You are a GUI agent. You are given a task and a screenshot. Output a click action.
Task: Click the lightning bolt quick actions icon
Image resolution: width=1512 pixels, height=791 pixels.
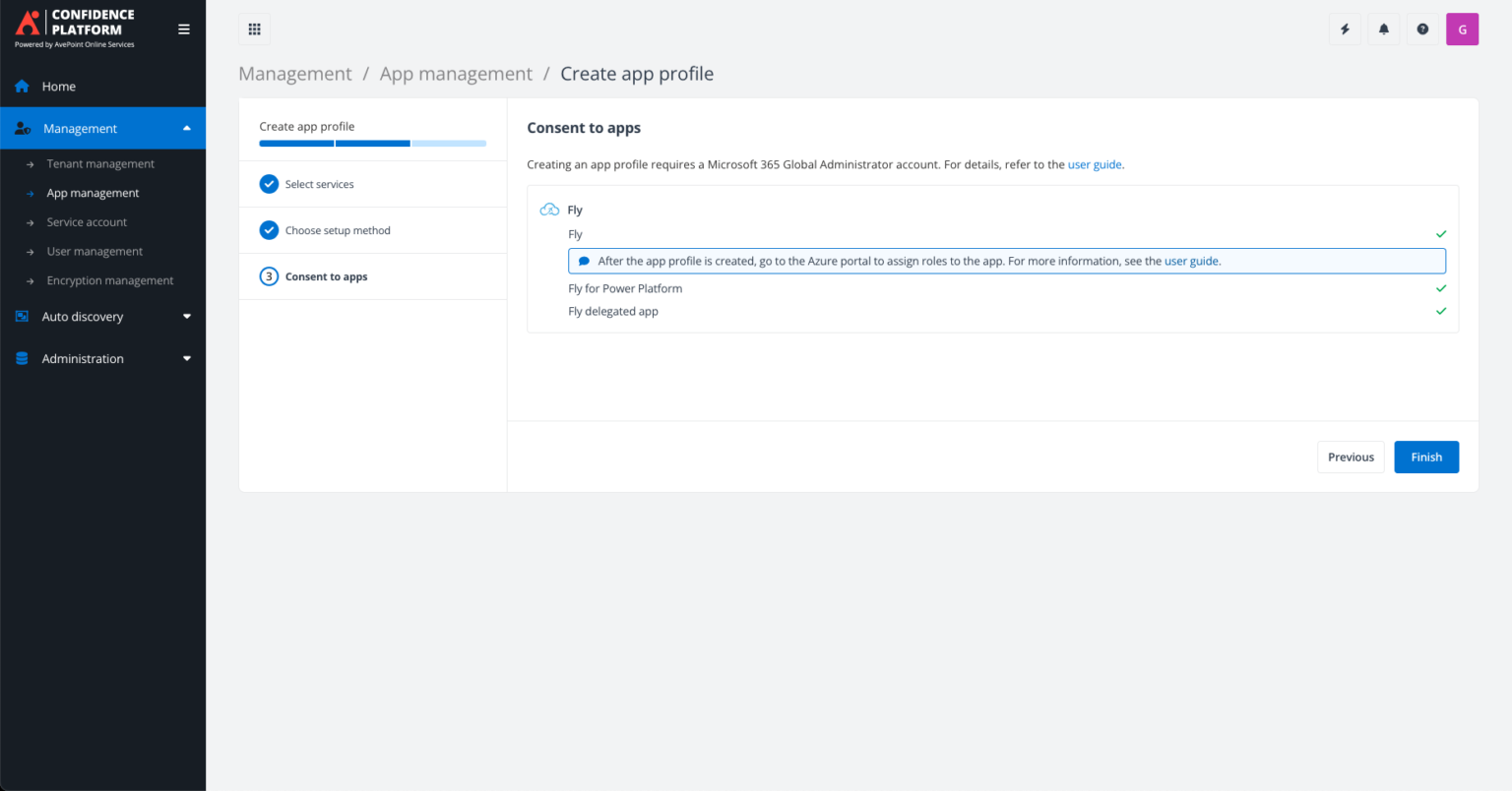point(1345,29)
